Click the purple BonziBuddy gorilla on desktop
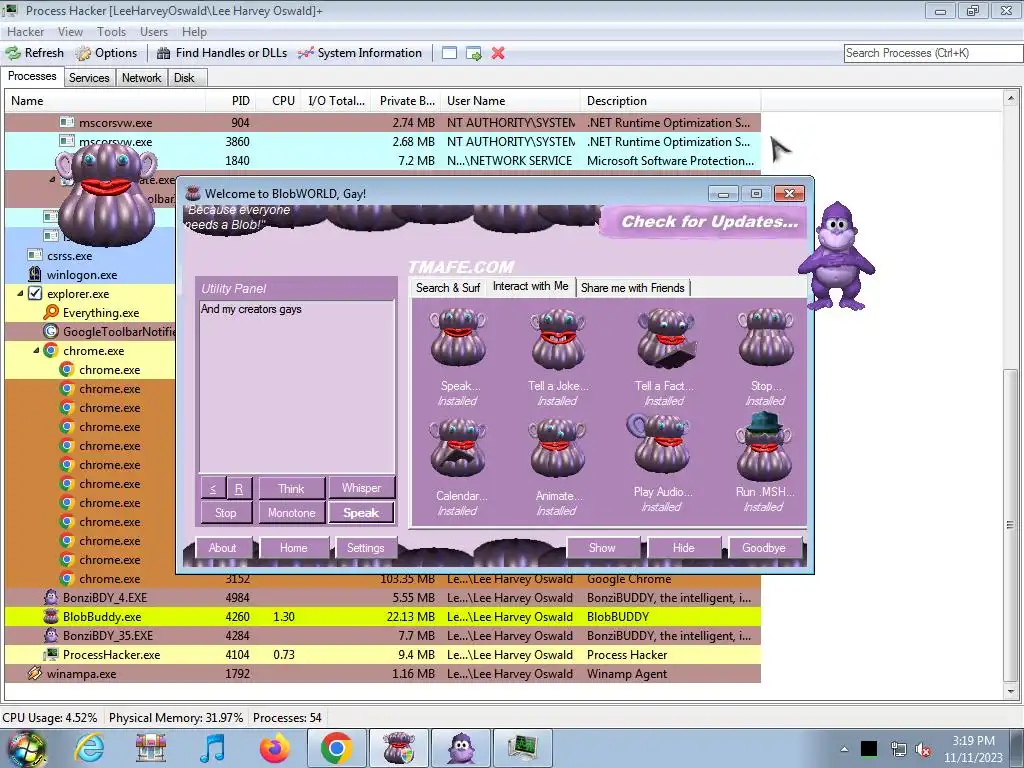The width and height of the screenshot is (1024, 768). pos(837,256)
